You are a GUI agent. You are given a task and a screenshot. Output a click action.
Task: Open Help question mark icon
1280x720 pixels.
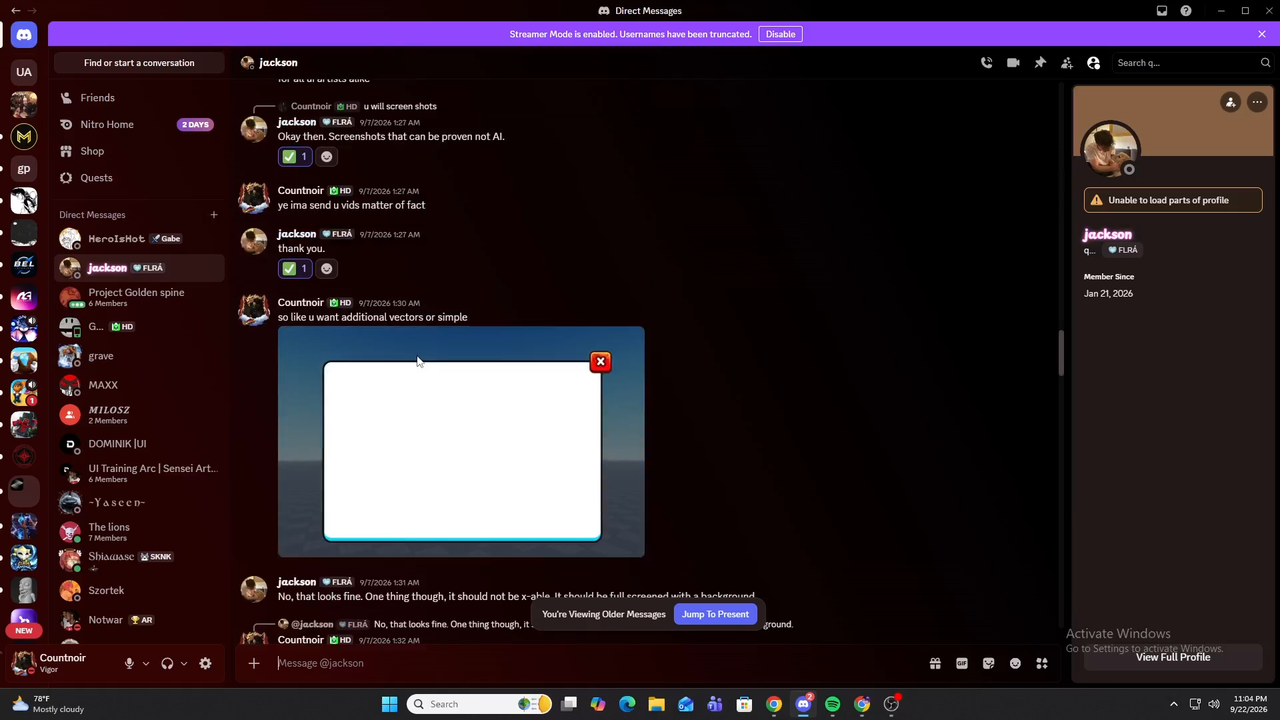pos(1186,11)
